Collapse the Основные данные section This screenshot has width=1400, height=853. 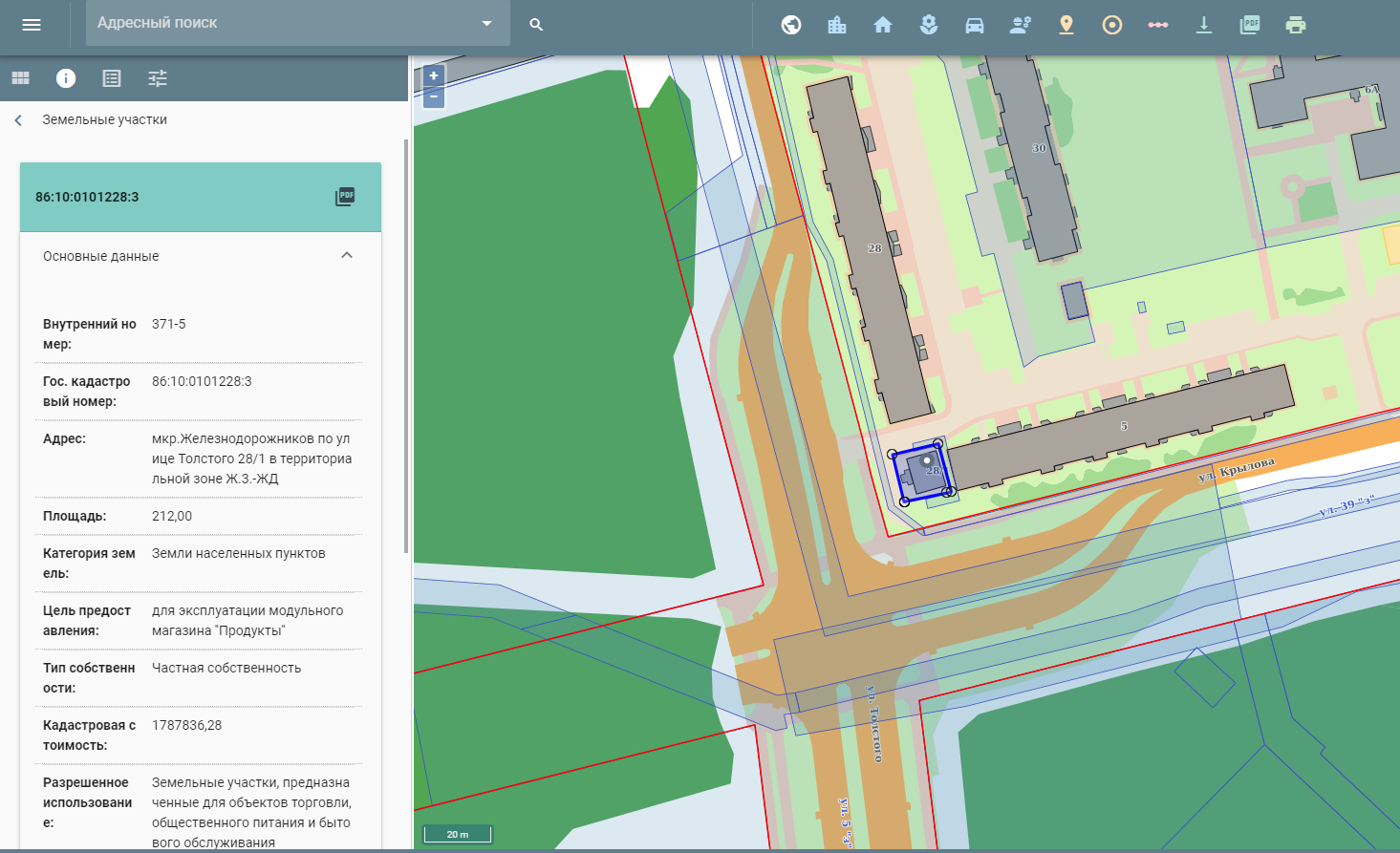pyautogui.click(x=347, y=255)
